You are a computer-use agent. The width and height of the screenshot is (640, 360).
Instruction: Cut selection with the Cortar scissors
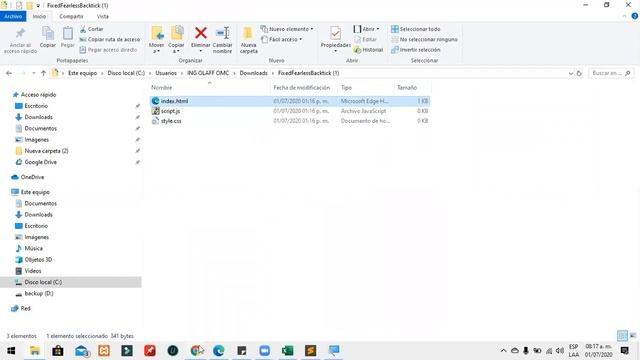pos(91,29)
